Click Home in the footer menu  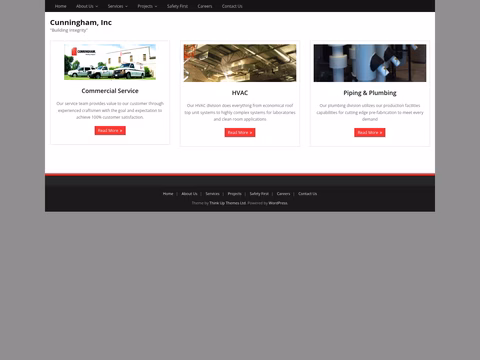point(168,194)
